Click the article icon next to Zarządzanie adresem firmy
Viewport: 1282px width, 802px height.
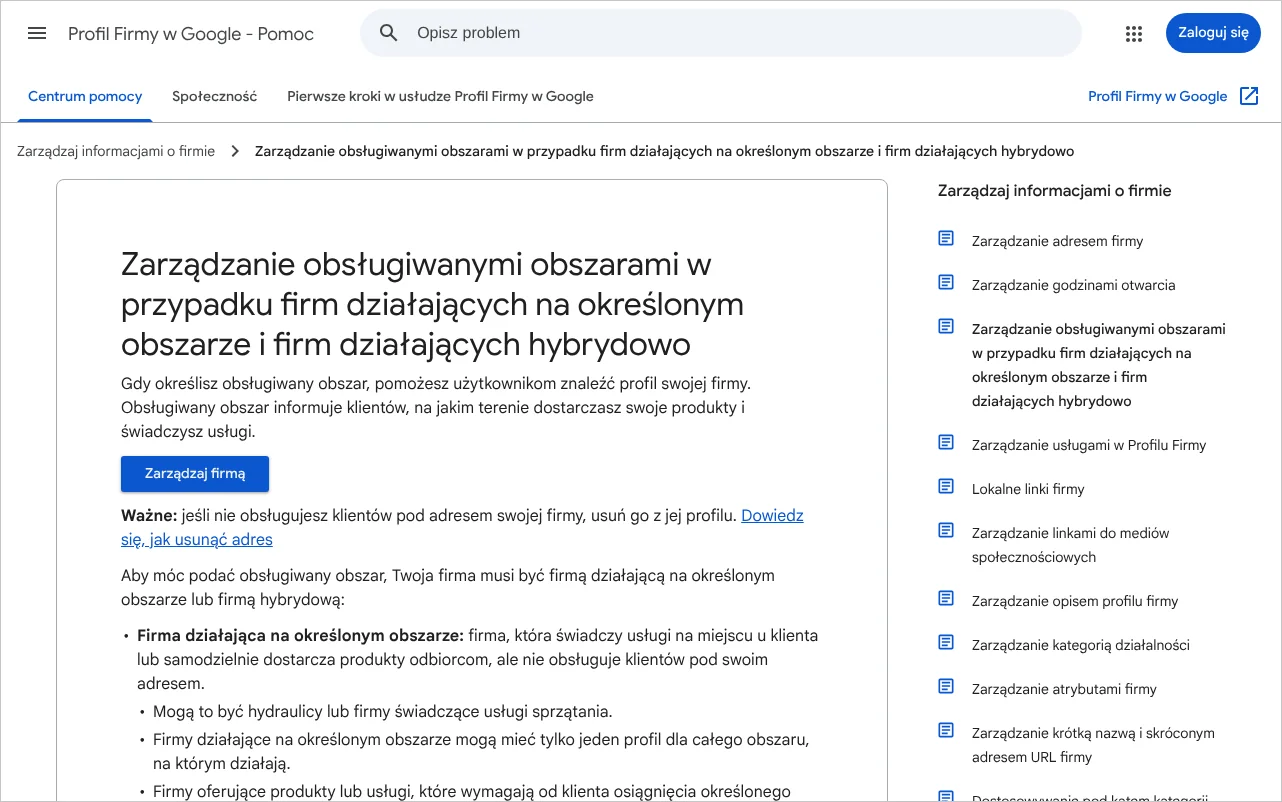pos(946,239)
